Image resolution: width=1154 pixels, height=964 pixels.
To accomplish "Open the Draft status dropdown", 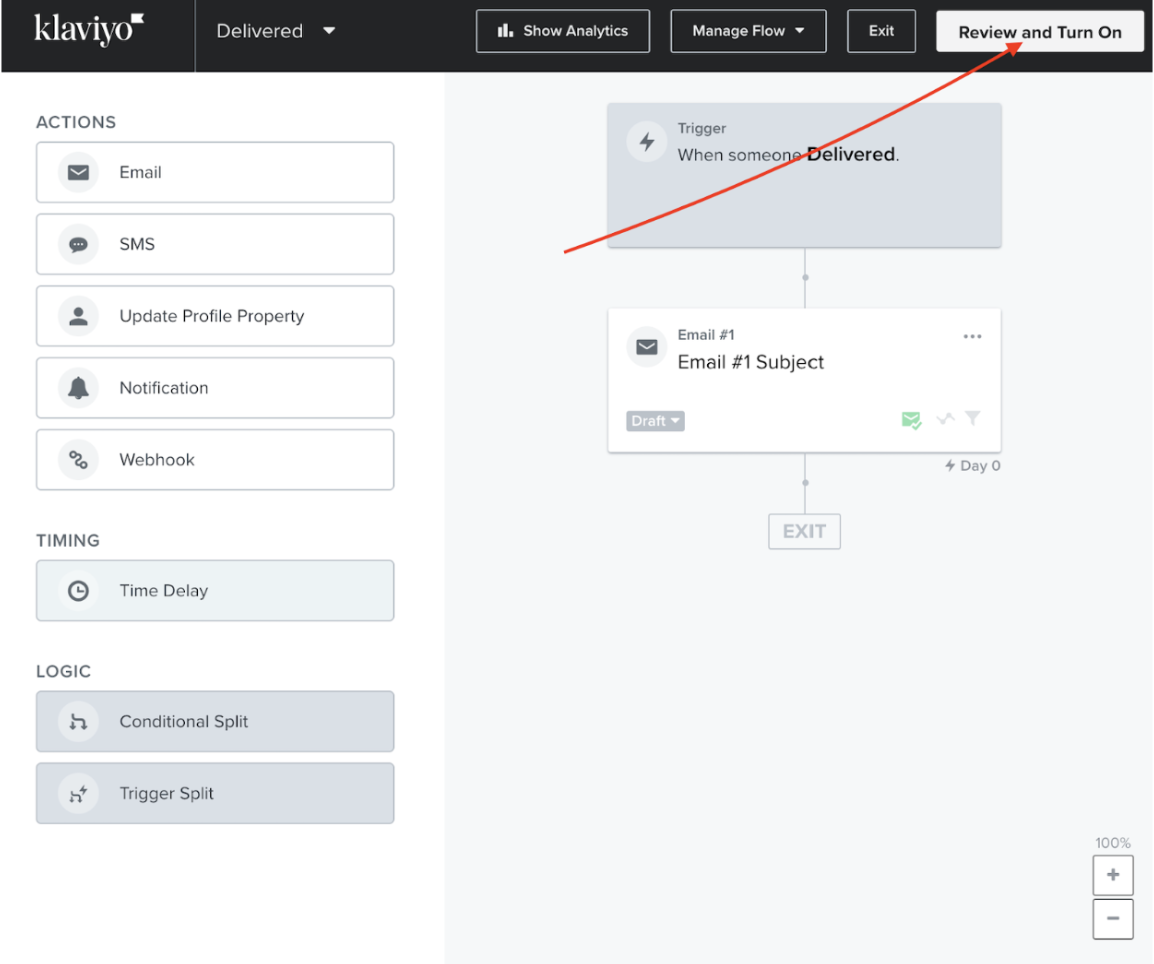I will [655, 421].
